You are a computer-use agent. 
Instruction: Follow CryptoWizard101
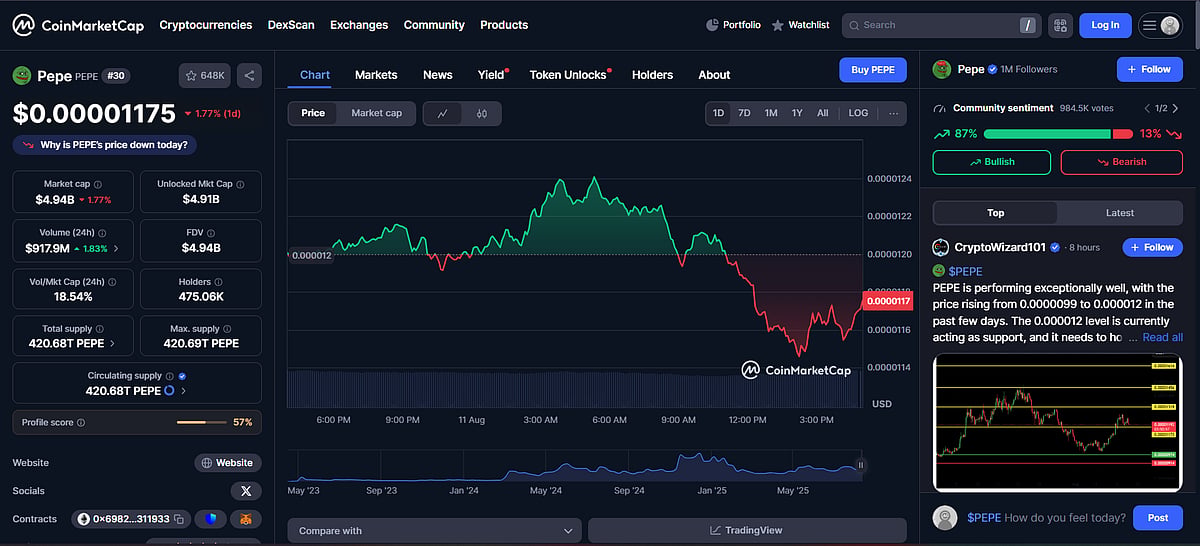(1152, 247)
